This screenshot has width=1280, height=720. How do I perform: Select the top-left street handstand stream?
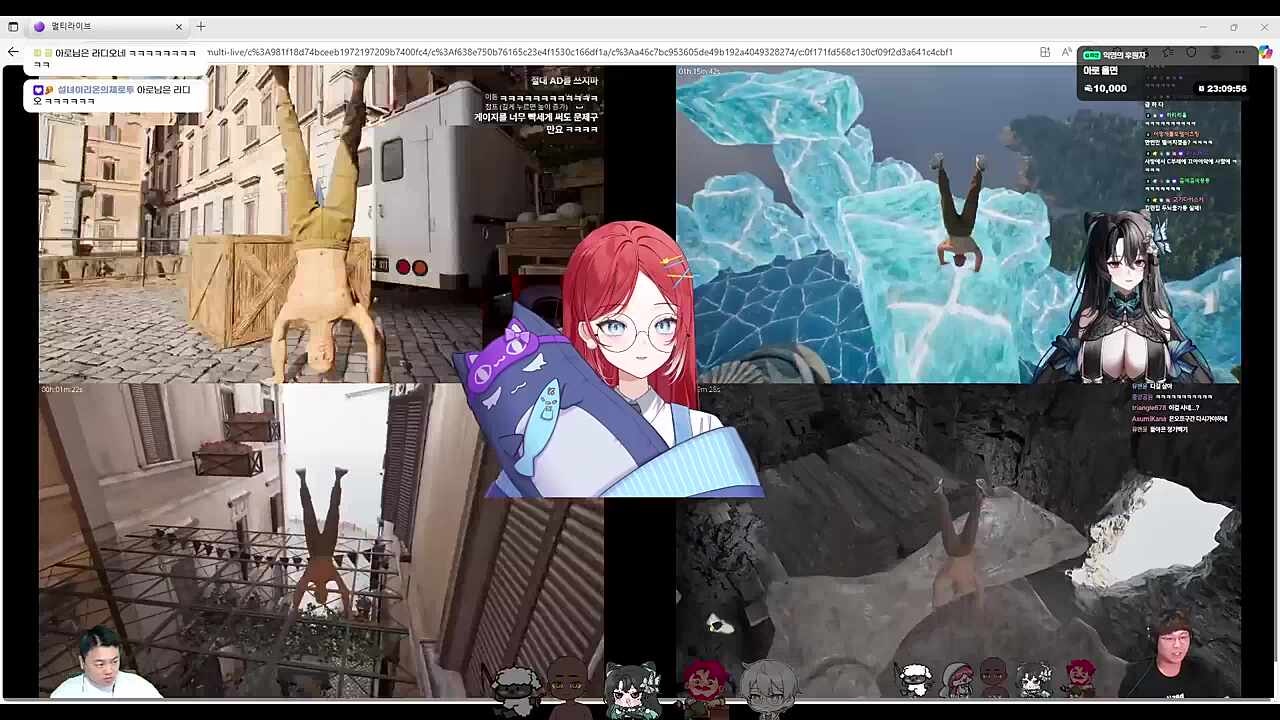(321, 224)
